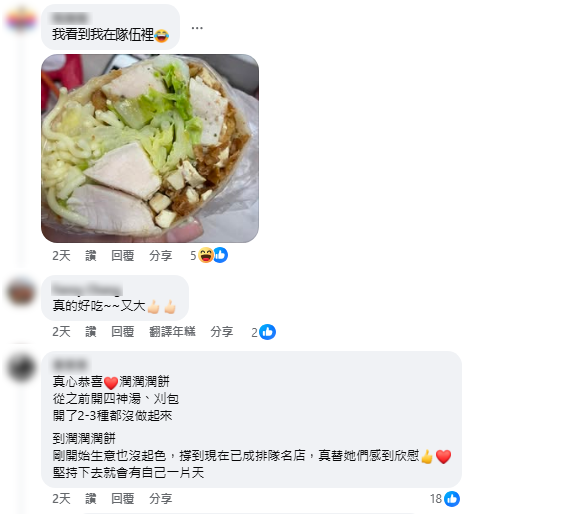579x514 pixels.
Task: Open the first commenter's profile avatar
Action: (21, 19)
